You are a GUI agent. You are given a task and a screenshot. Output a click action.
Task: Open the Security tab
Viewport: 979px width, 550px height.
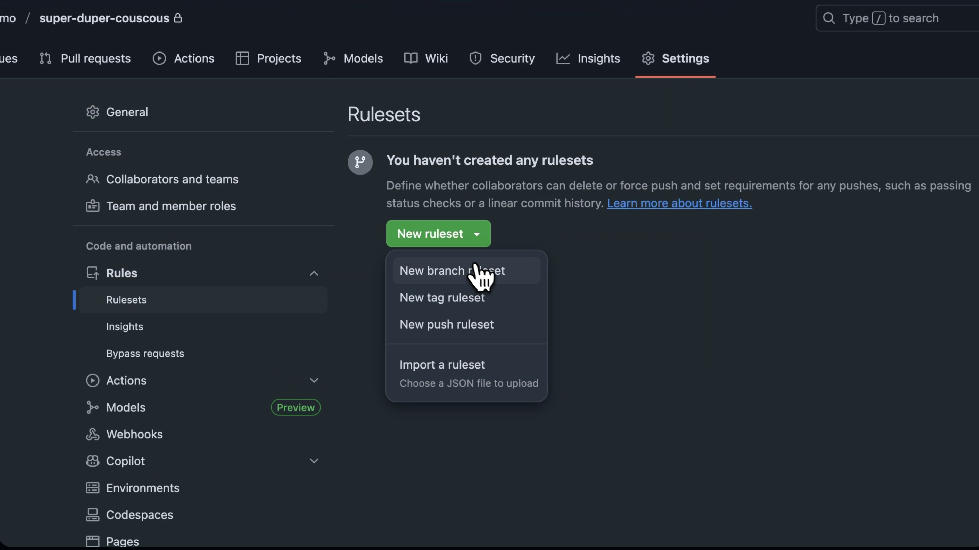(502, 58)
